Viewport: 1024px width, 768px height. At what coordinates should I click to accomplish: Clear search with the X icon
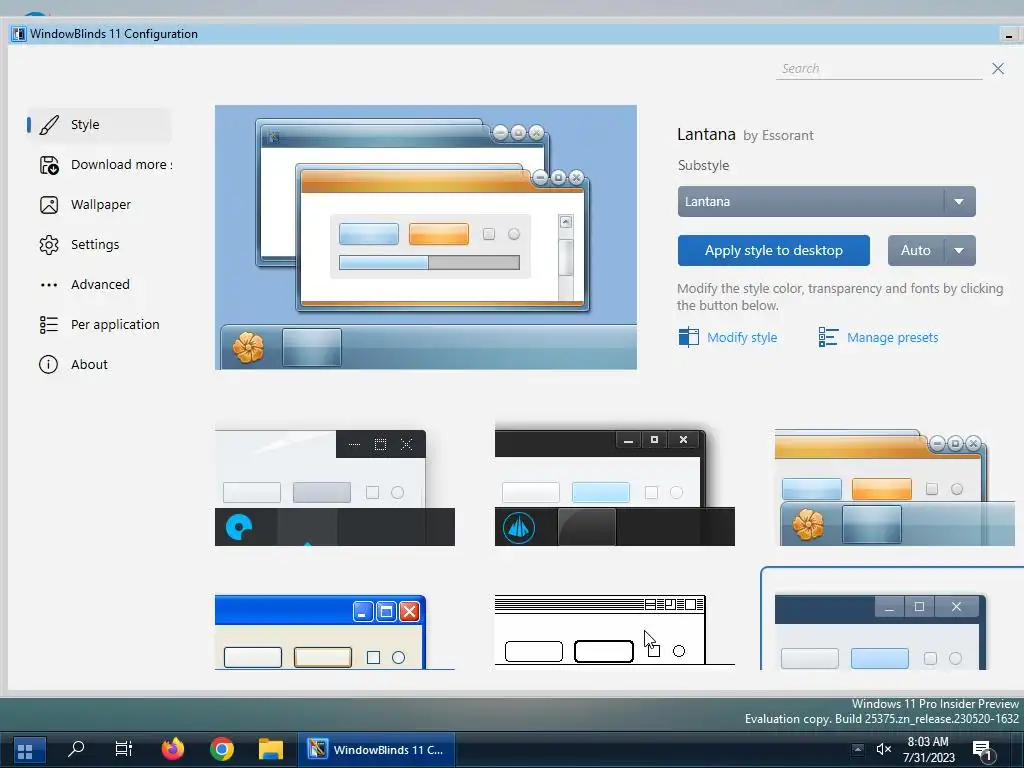tap(997, 69)
